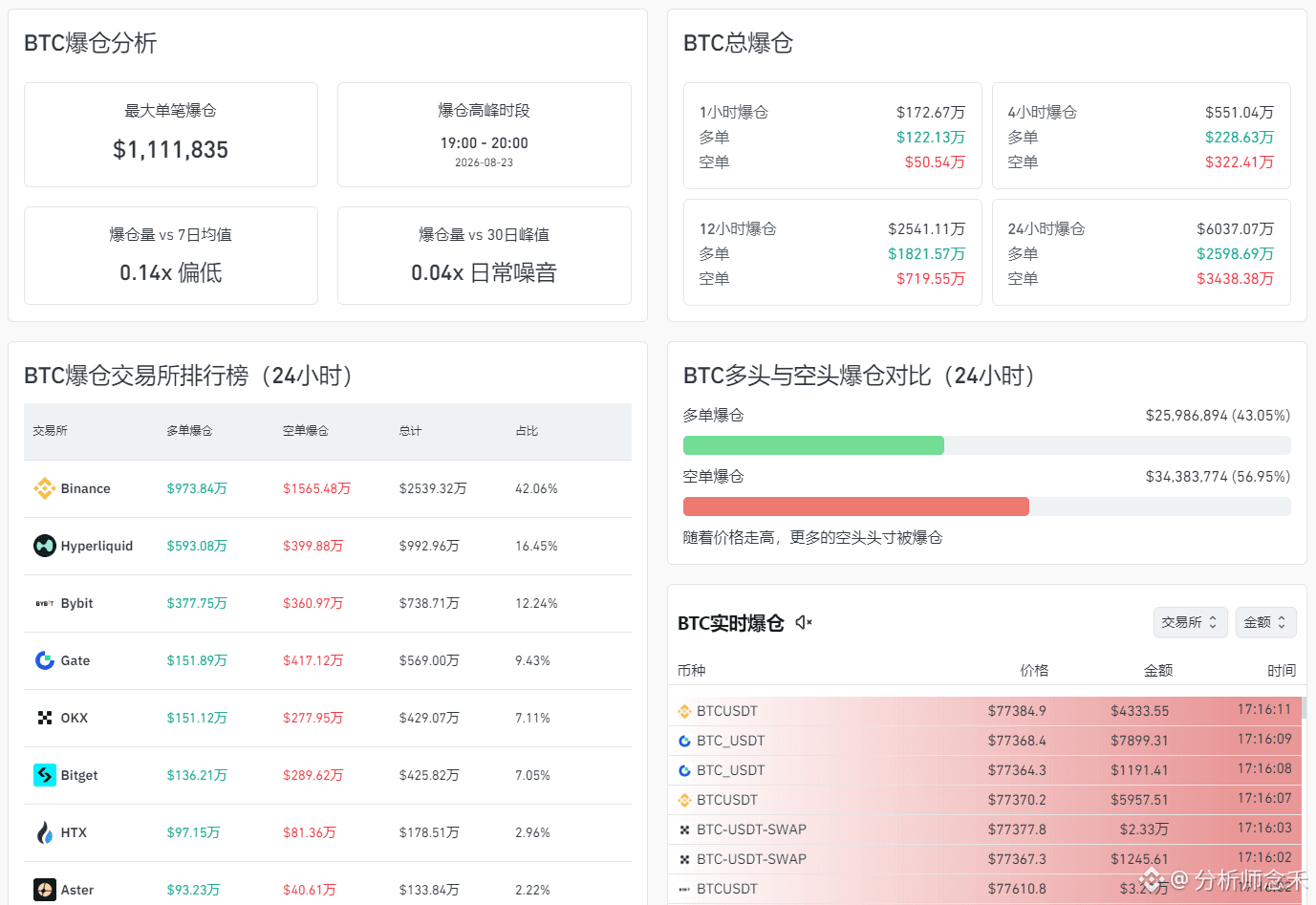Click the 时间 column header in real-time list
This screenshot has width=1316, height=905.
click(x=1282, y=671)
